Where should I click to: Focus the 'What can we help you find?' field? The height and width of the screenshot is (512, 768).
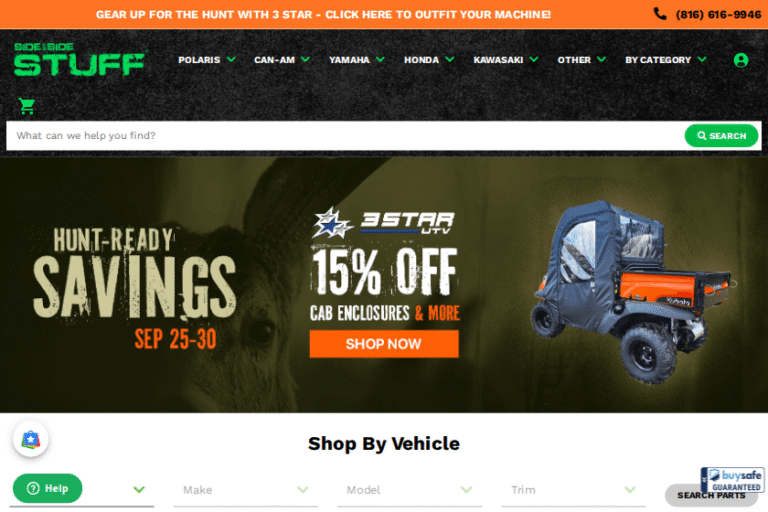[345, 136]
